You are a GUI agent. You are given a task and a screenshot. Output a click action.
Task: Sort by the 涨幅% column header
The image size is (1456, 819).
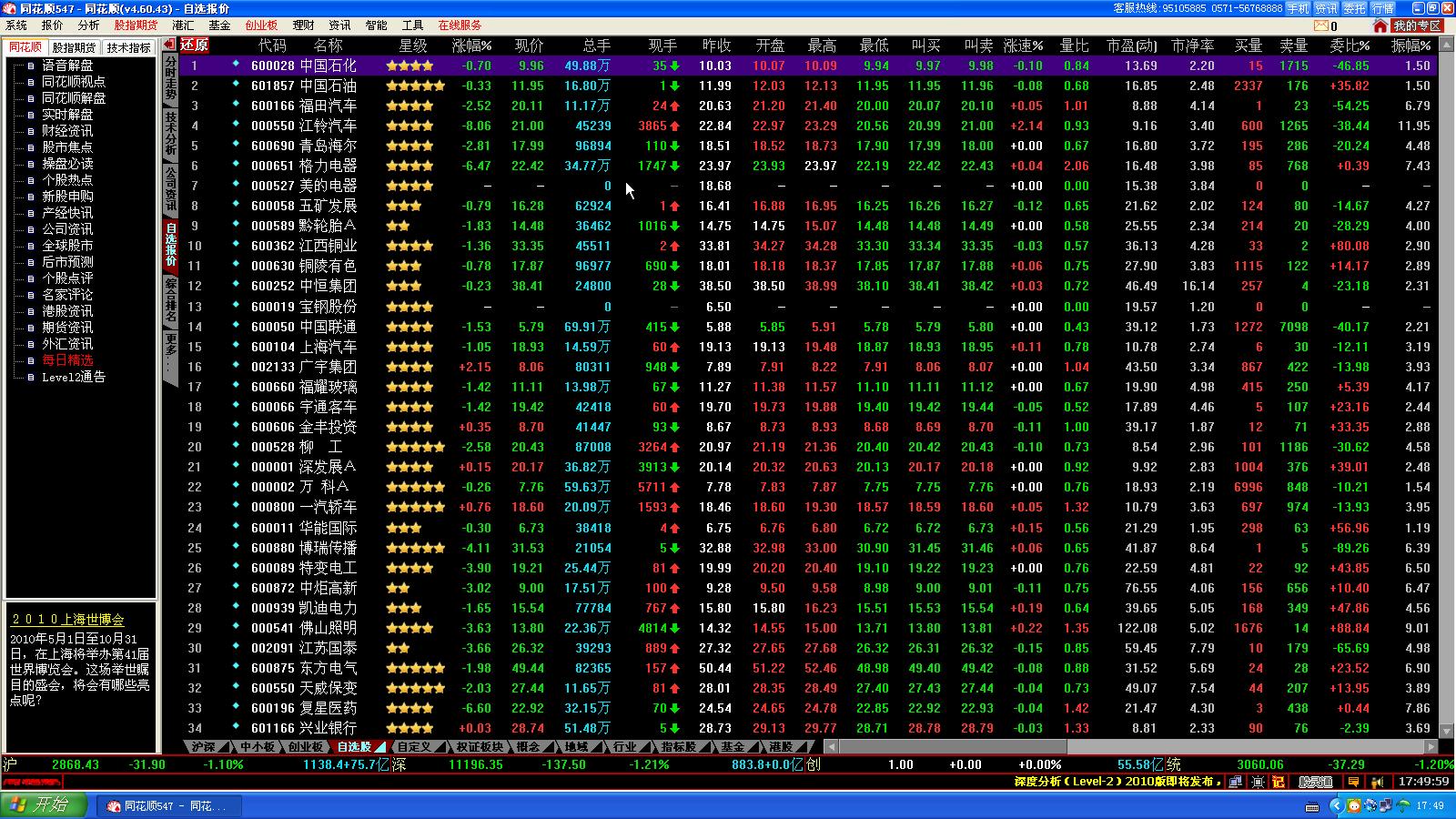pos(471,45)
